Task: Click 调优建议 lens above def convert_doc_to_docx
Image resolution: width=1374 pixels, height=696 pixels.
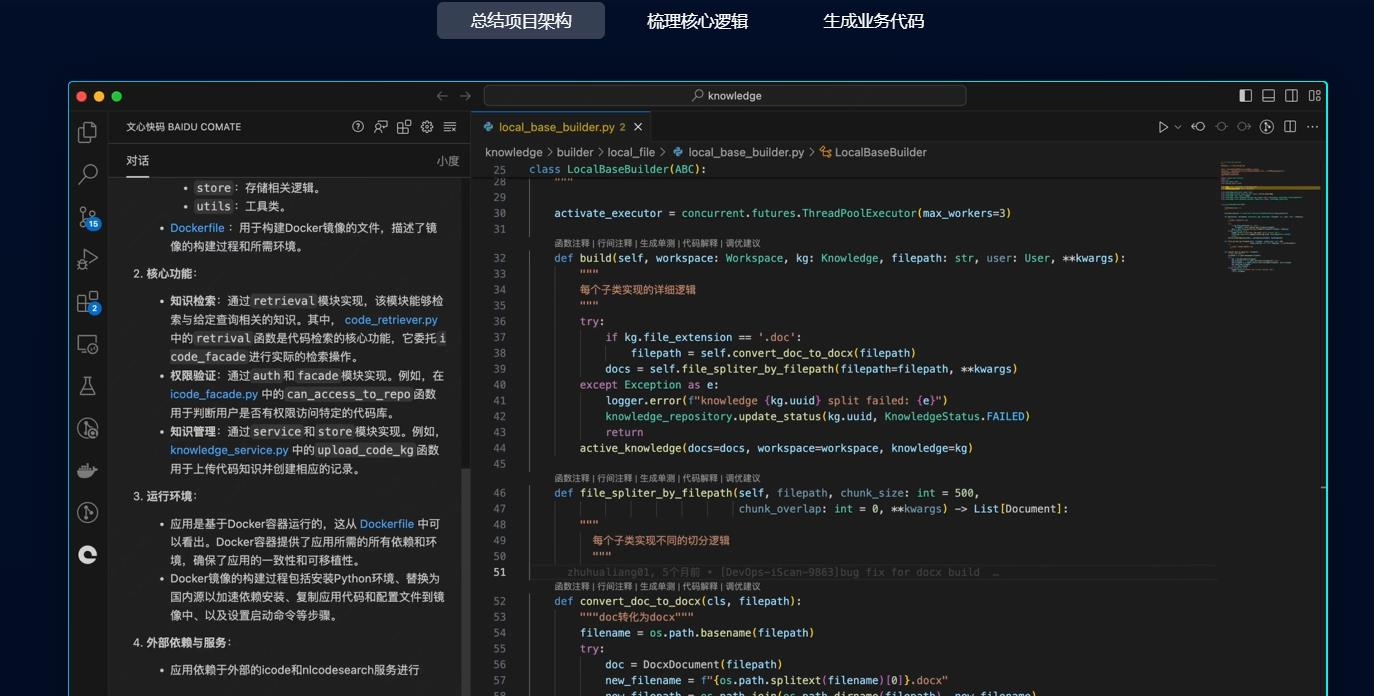Action: [x=743, y=586]
